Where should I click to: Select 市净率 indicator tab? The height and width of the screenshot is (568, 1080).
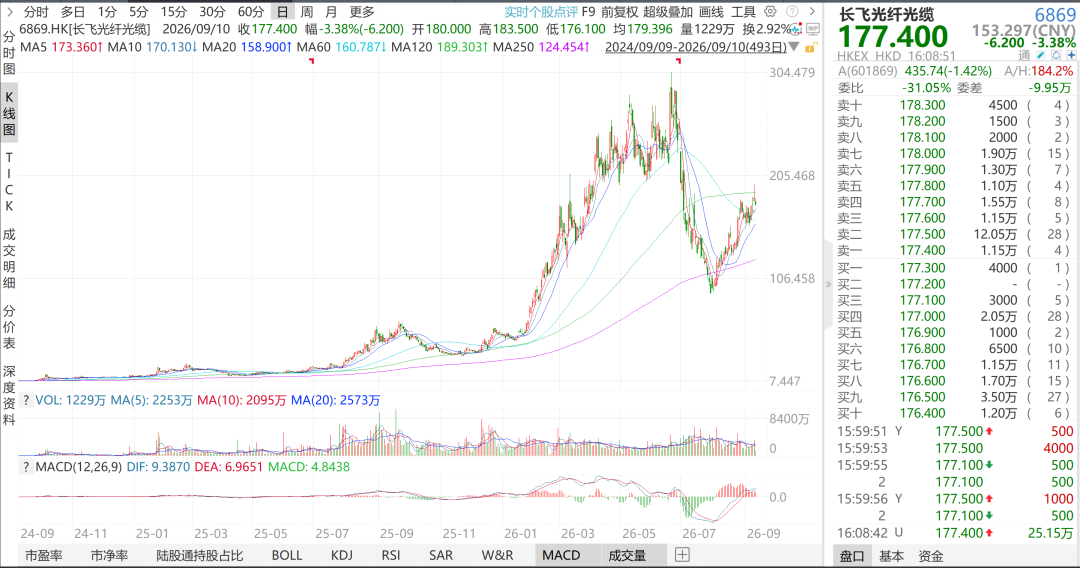pos(109,555)
